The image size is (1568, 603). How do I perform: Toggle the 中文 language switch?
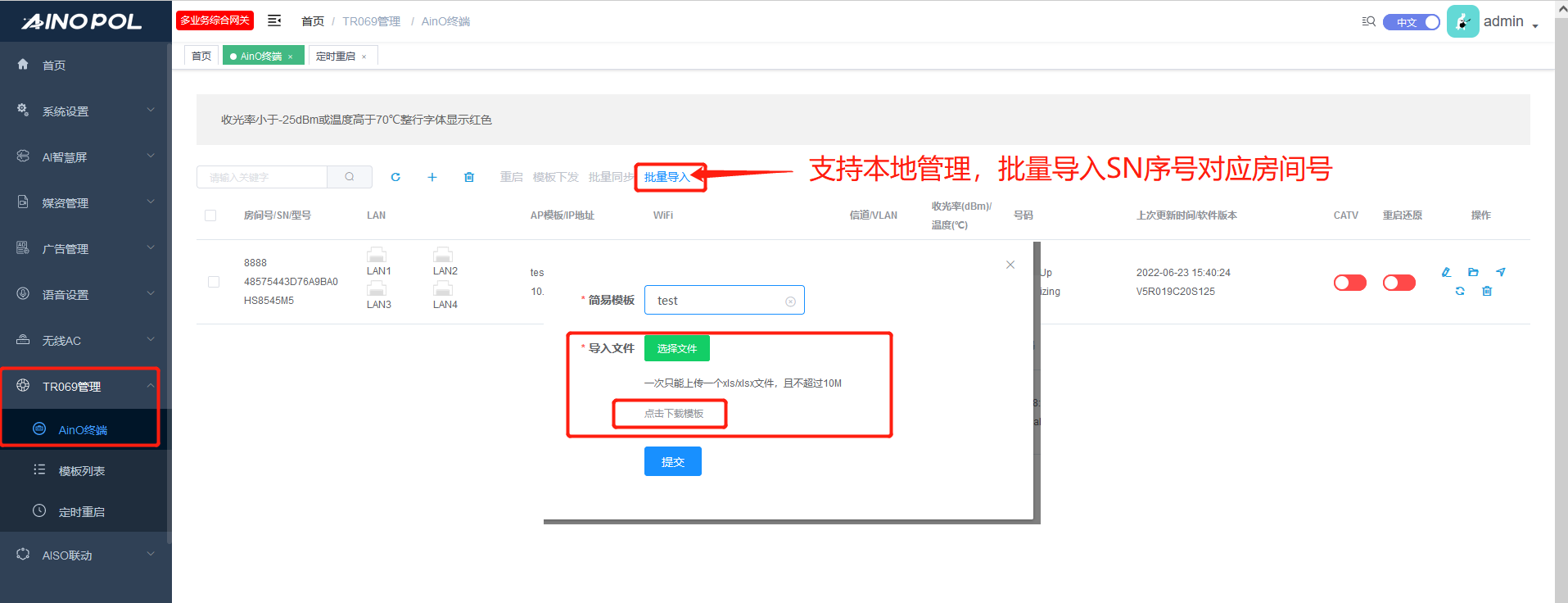[x=1411, y=22]
